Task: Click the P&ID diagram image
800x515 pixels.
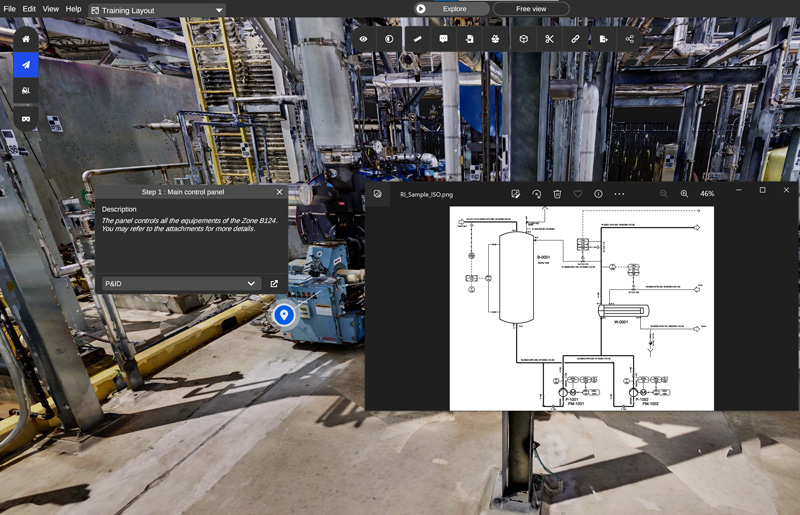Action: (x=582, y=308)
